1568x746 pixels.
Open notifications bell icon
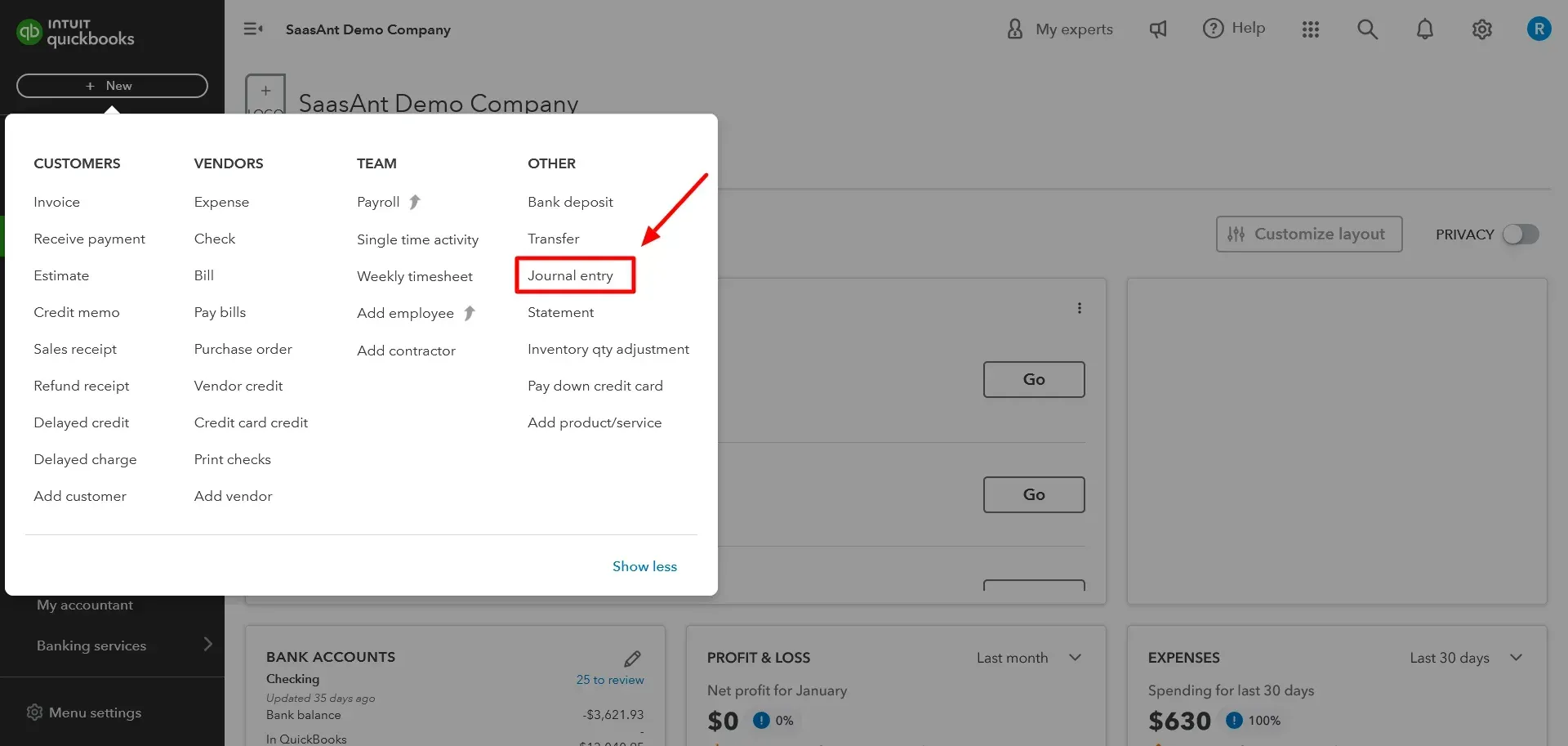point(1424,29)
